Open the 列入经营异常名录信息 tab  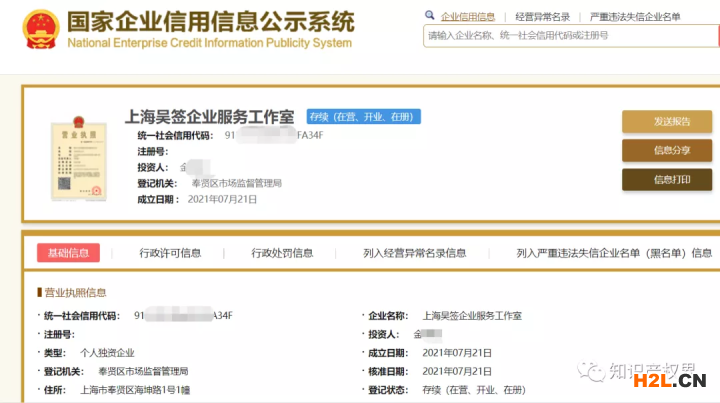[x=415, y=253]
